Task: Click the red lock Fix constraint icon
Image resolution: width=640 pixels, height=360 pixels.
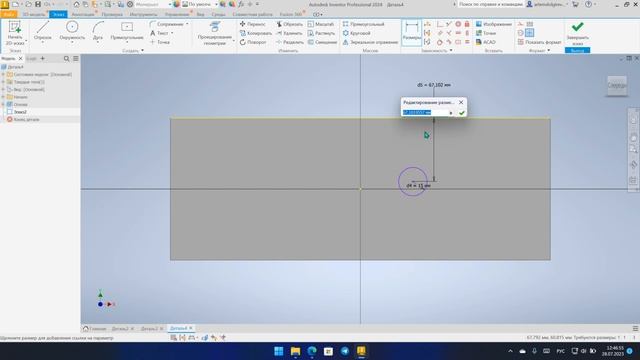Action: pyautogui.click(x=467, y=24)
